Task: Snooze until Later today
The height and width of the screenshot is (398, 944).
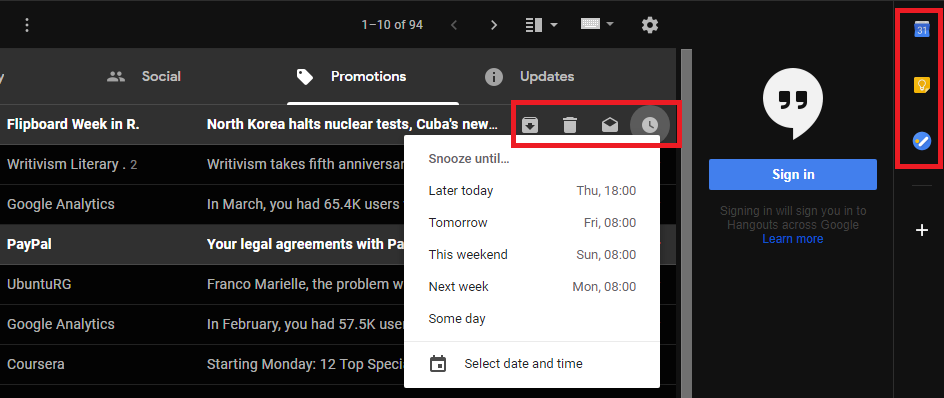Action: pos(532,191)
